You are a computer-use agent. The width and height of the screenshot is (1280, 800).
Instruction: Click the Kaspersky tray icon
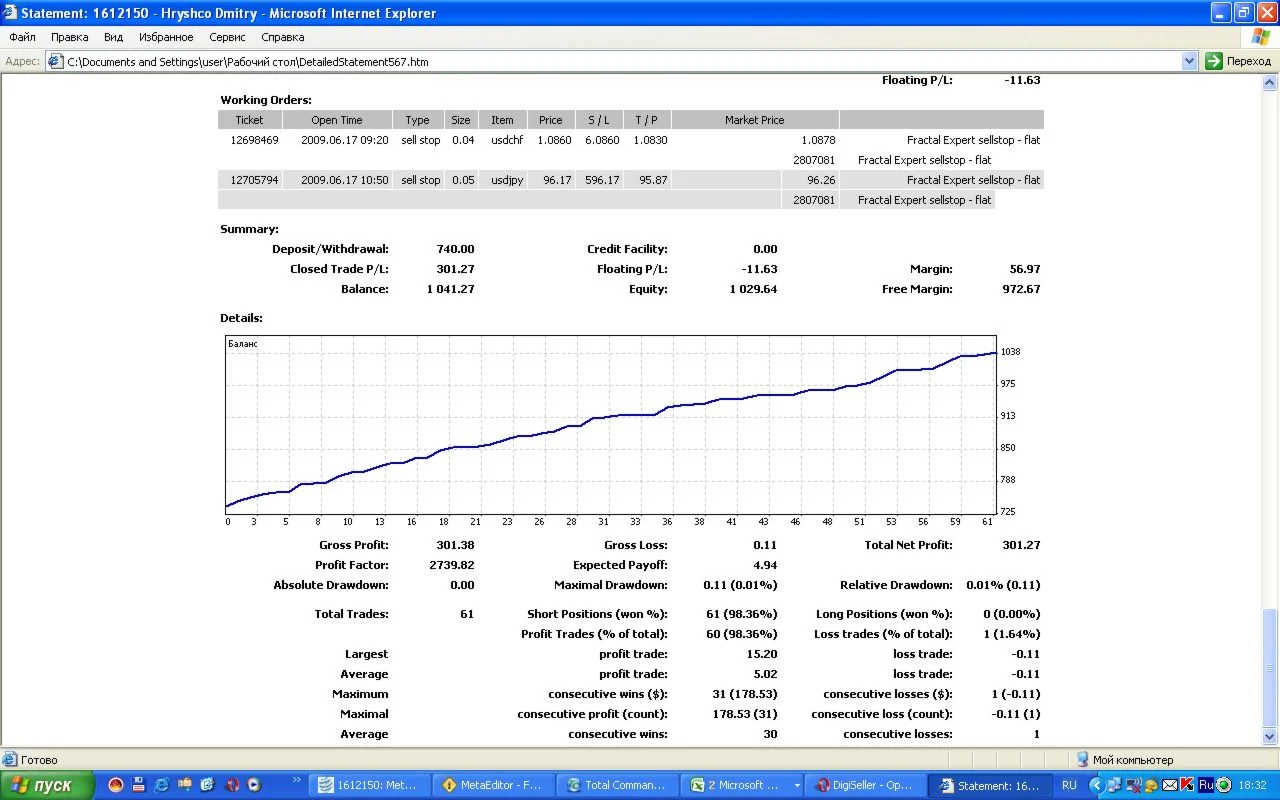[1188, 785]
